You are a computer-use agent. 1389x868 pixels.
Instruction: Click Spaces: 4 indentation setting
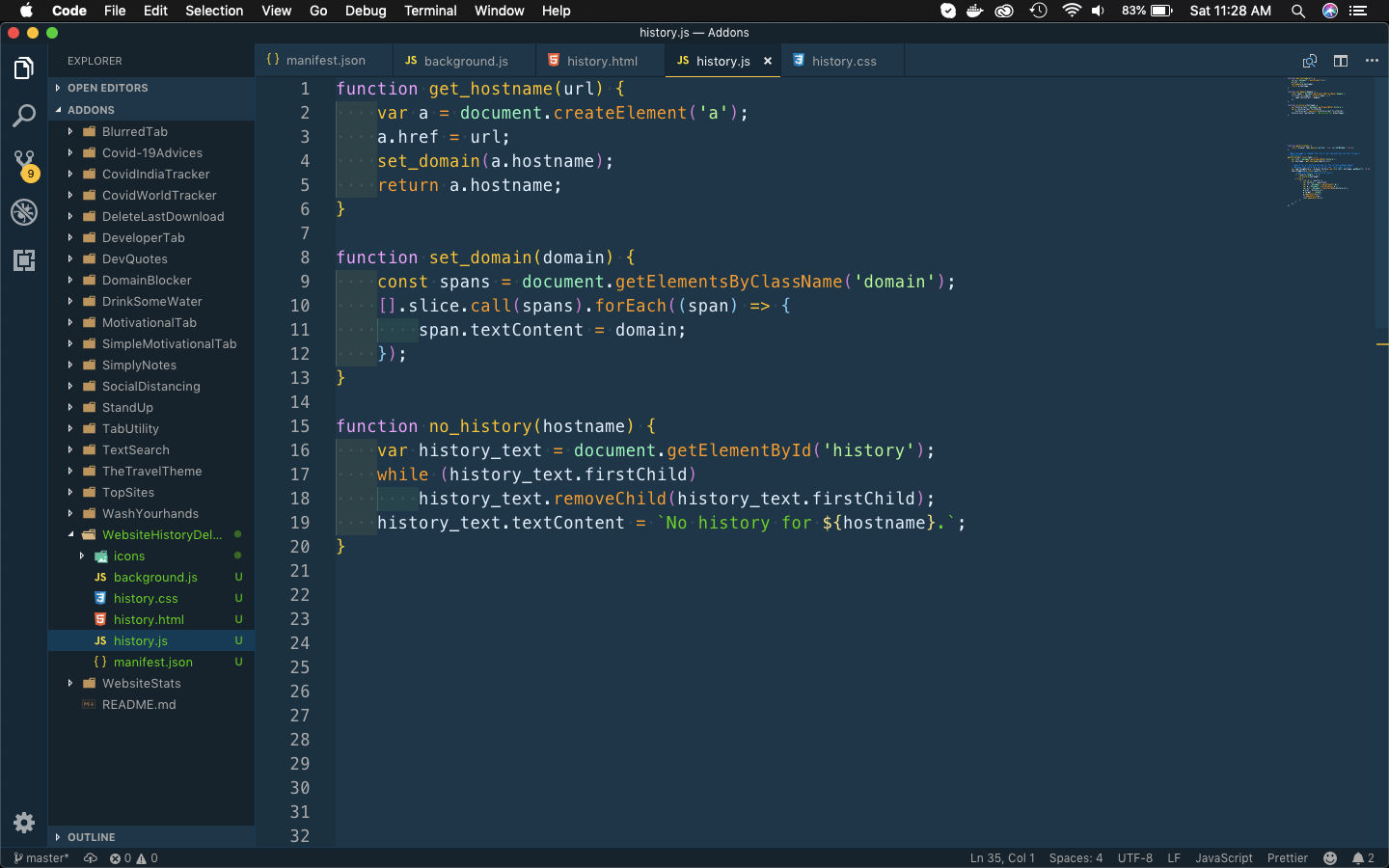pyautogui.click(x=1076, y=858)
